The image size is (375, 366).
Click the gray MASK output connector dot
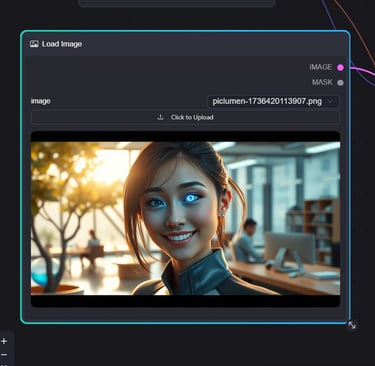tap(340, 83)
